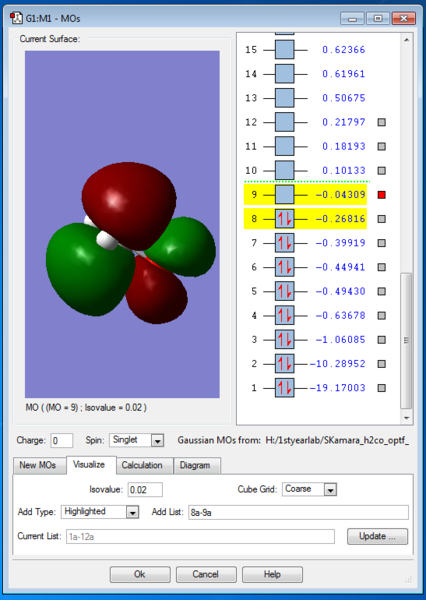Click the Current List field
This screenshot has width=426, height=600.
[x=200, y=536]
